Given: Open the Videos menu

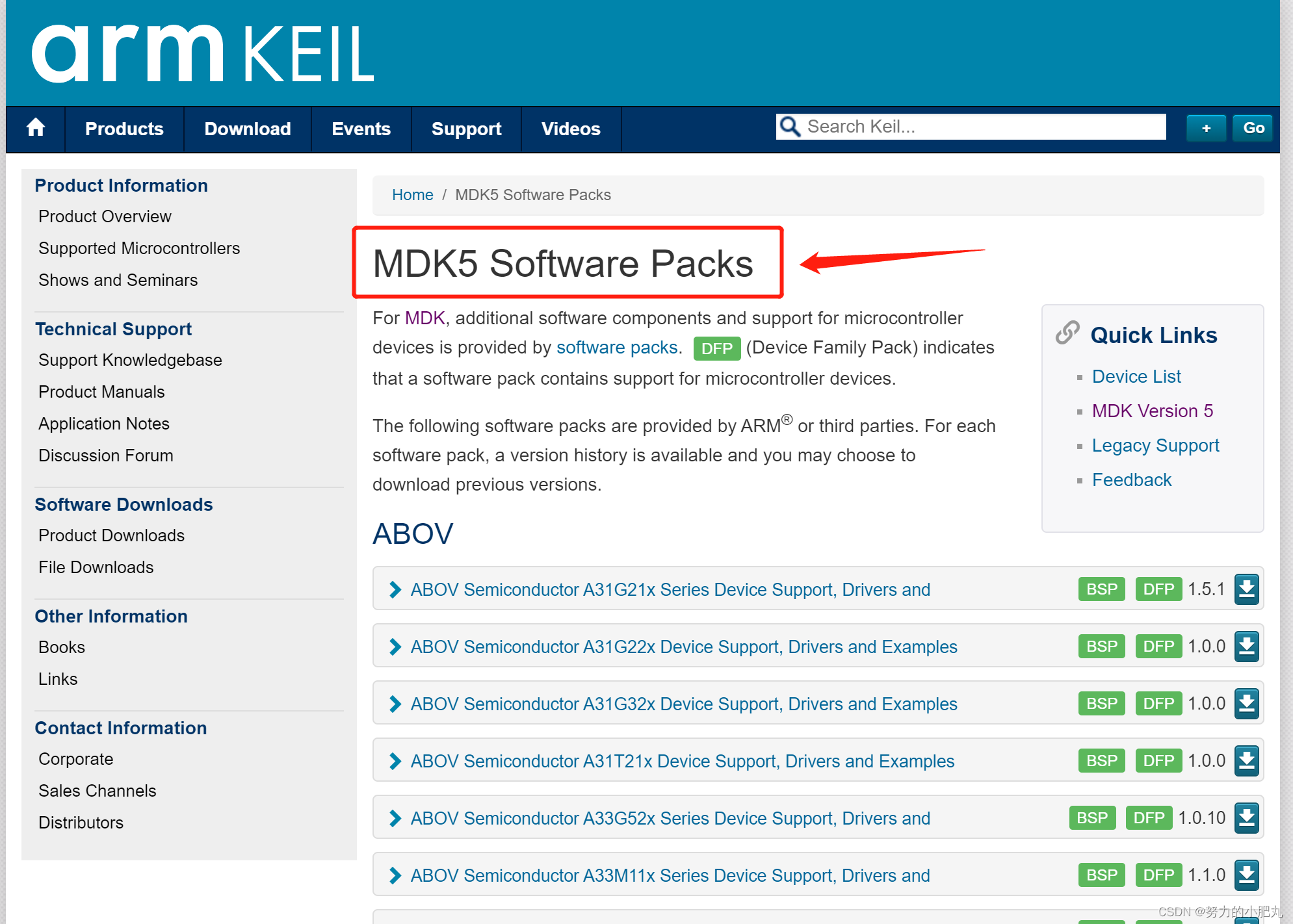Looking at the screenshot, I should pos(571,129).
